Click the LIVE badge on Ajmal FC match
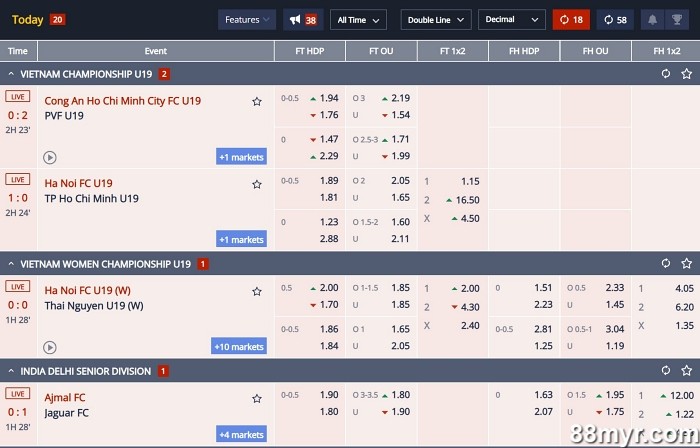 coord(17,394)
